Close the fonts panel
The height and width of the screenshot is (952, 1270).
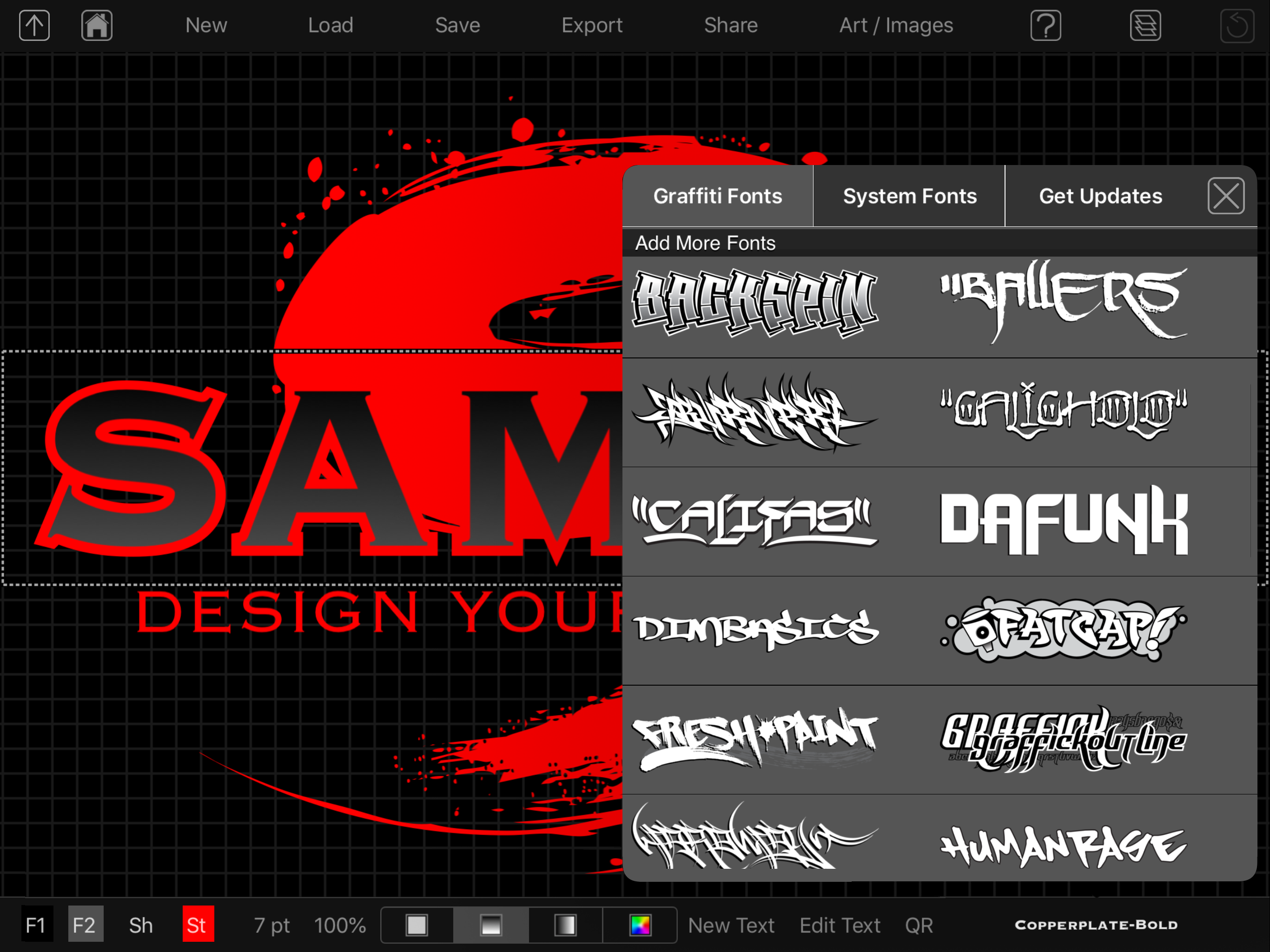1226,196
